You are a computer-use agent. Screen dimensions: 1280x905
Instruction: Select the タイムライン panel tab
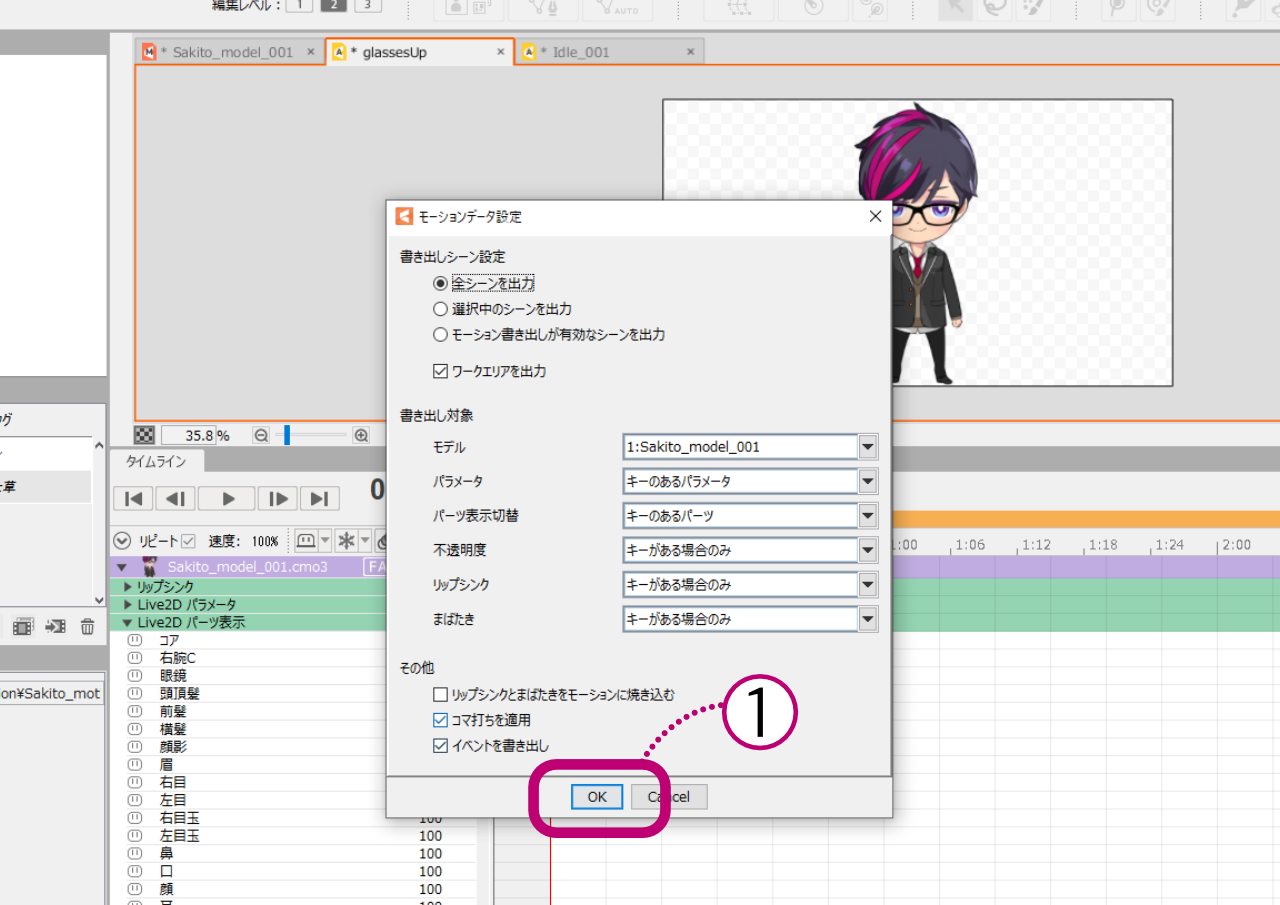[x=156, y=461]
